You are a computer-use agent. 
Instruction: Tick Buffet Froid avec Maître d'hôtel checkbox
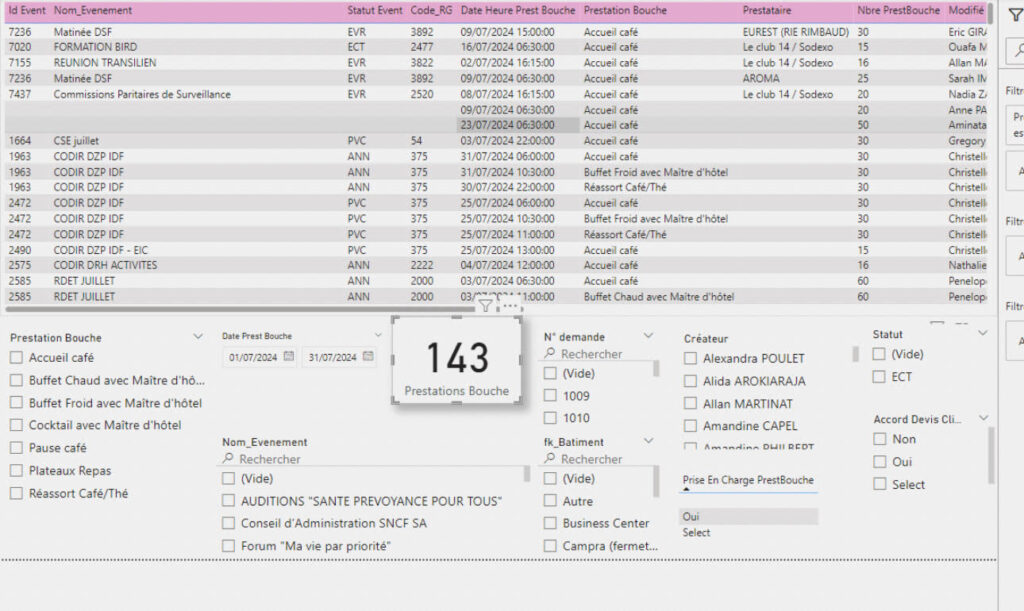pyautogui.click(x=16, y=403)
